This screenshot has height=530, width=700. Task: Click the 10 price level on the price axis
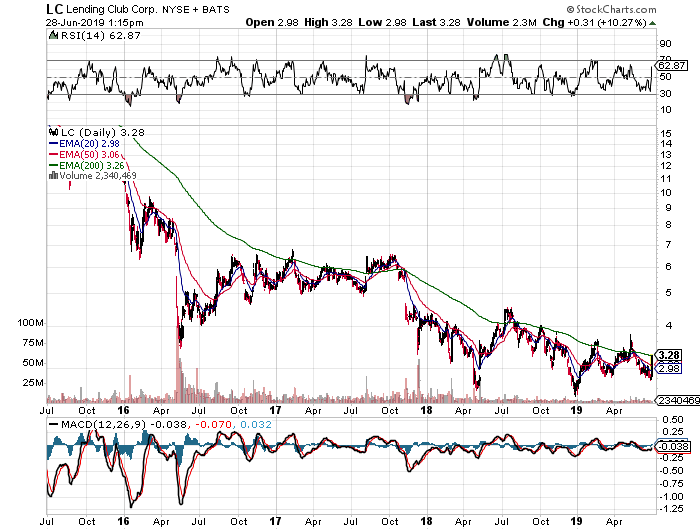point(666,192)
